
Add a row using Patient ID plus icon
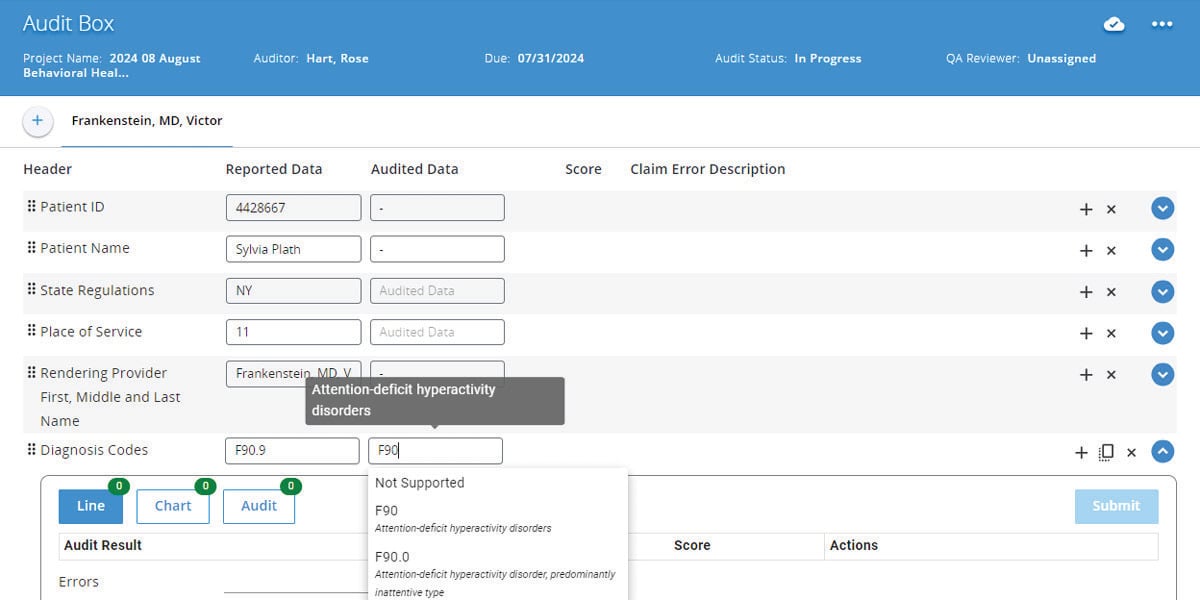[x=1086, y=209]
